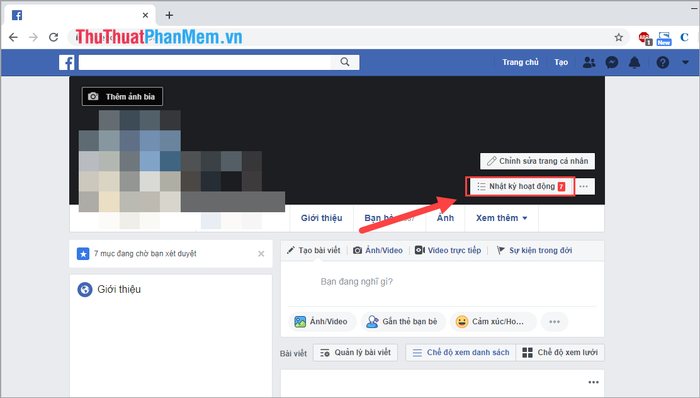Click Quản lý bài viết
The image size is (700, 398).
(355, 352)
